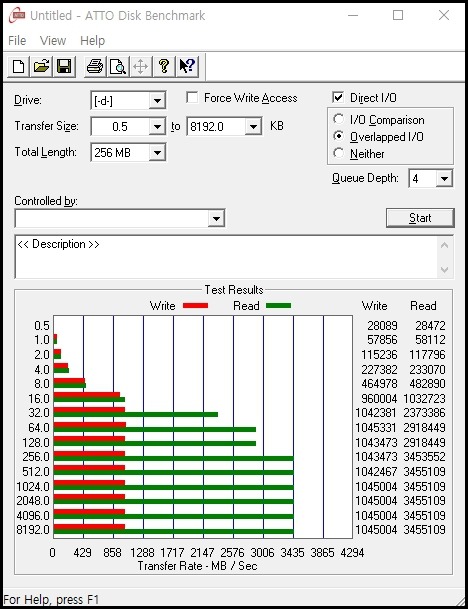Uncheck the Direct I/O checkbox
The width and height of the screenshot is (468, 609).
point(338,97)
